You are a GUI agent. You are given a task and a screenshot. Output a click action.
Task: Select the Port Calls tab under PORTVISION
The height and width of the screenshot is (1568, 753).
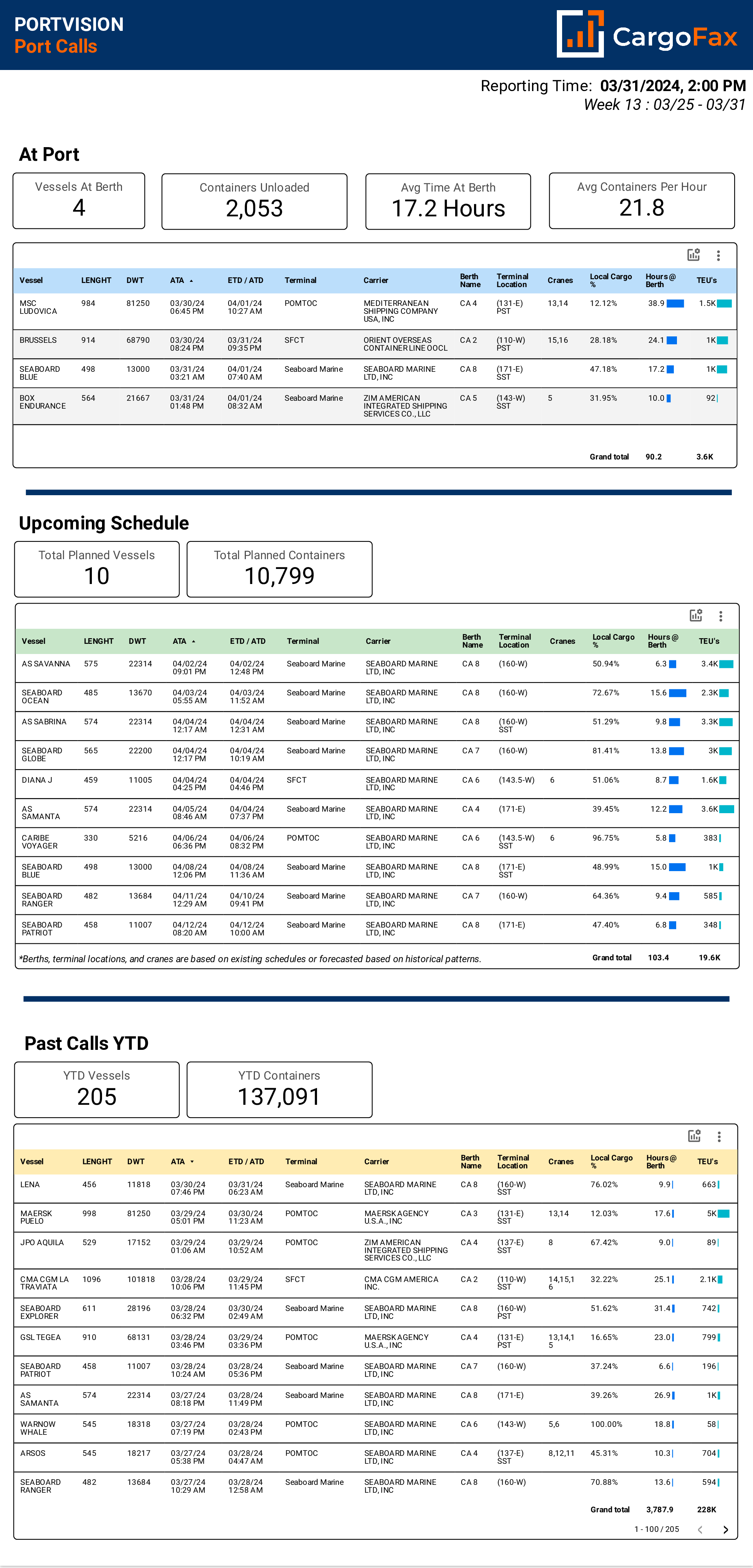point(55,46)
